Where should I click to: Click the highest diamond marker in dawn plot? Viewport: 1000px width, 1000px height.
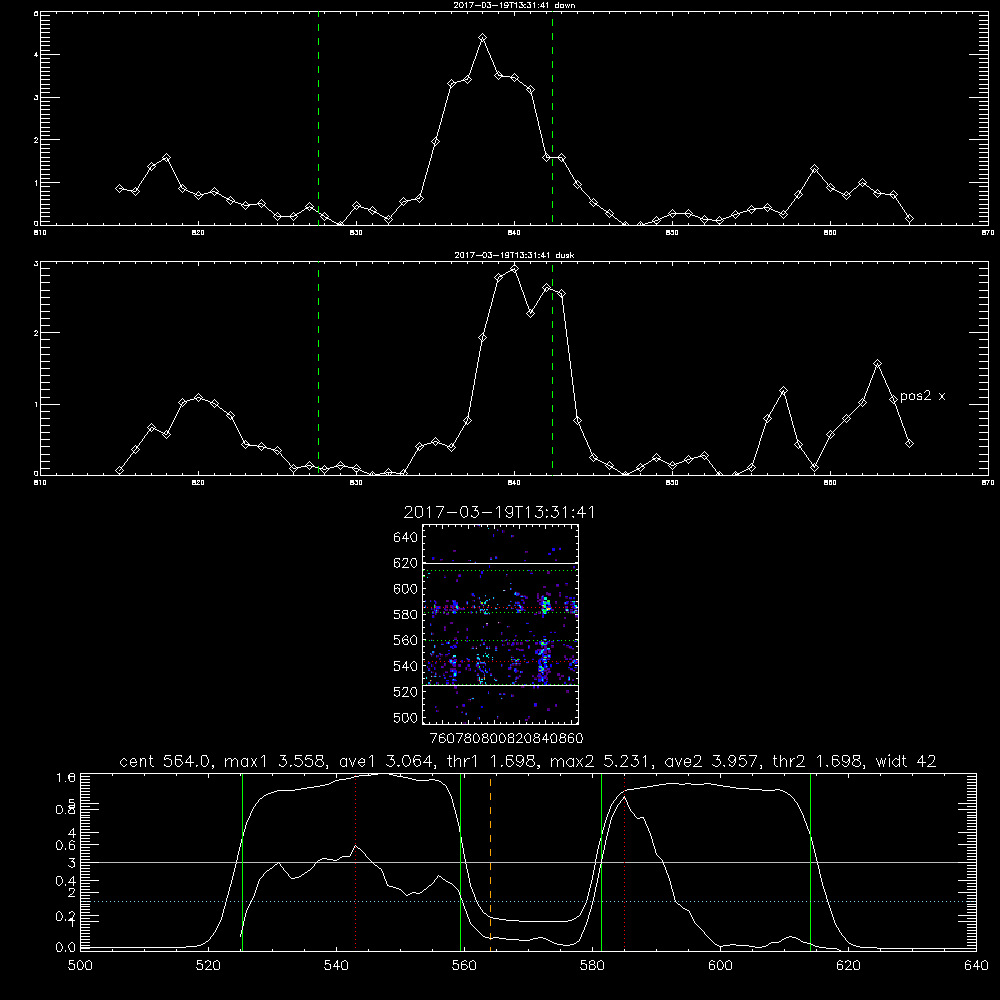pos(483,38)
